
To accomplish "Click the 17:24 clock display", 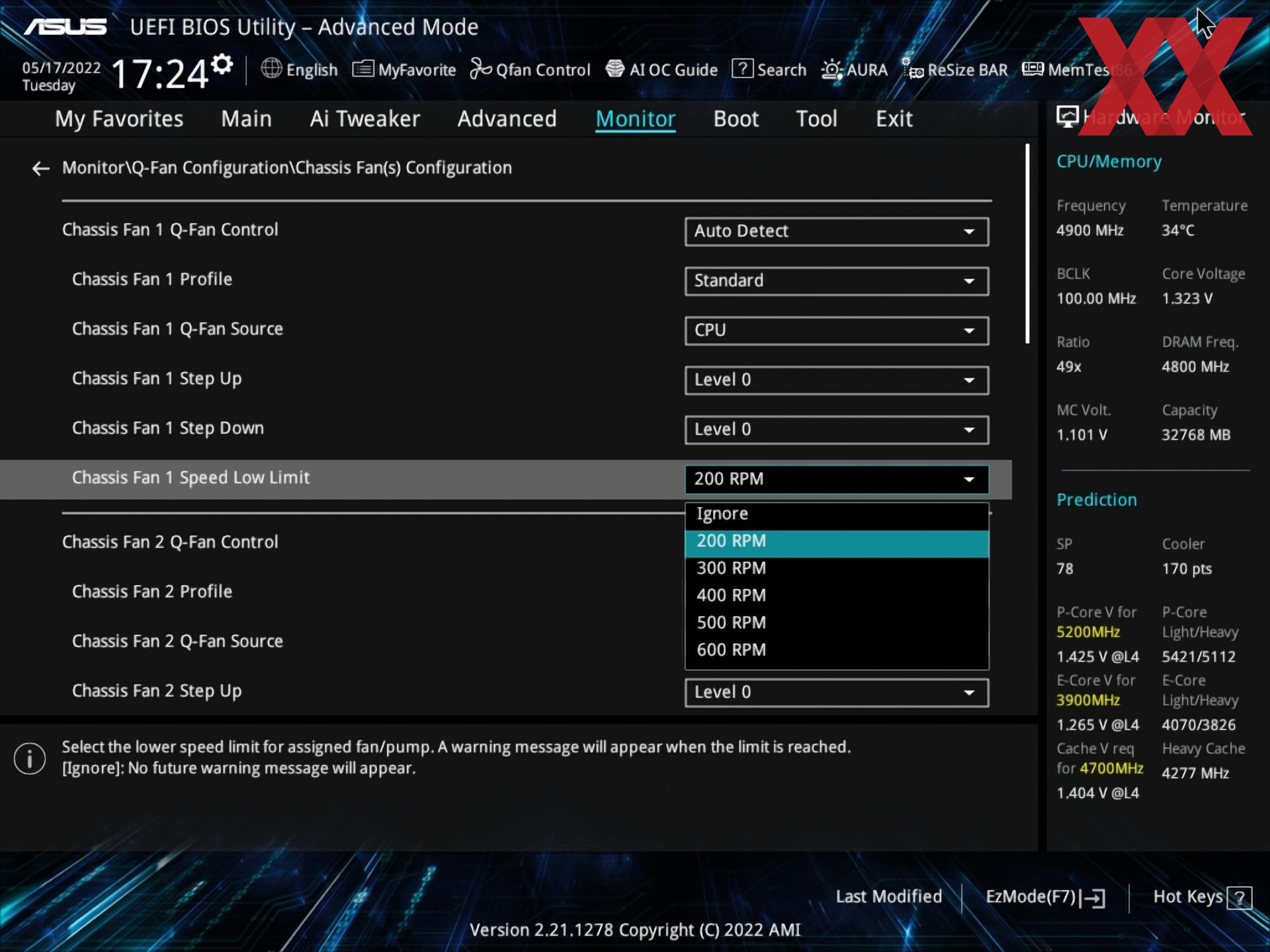I will pyautogui.click(x=159, y=73).
